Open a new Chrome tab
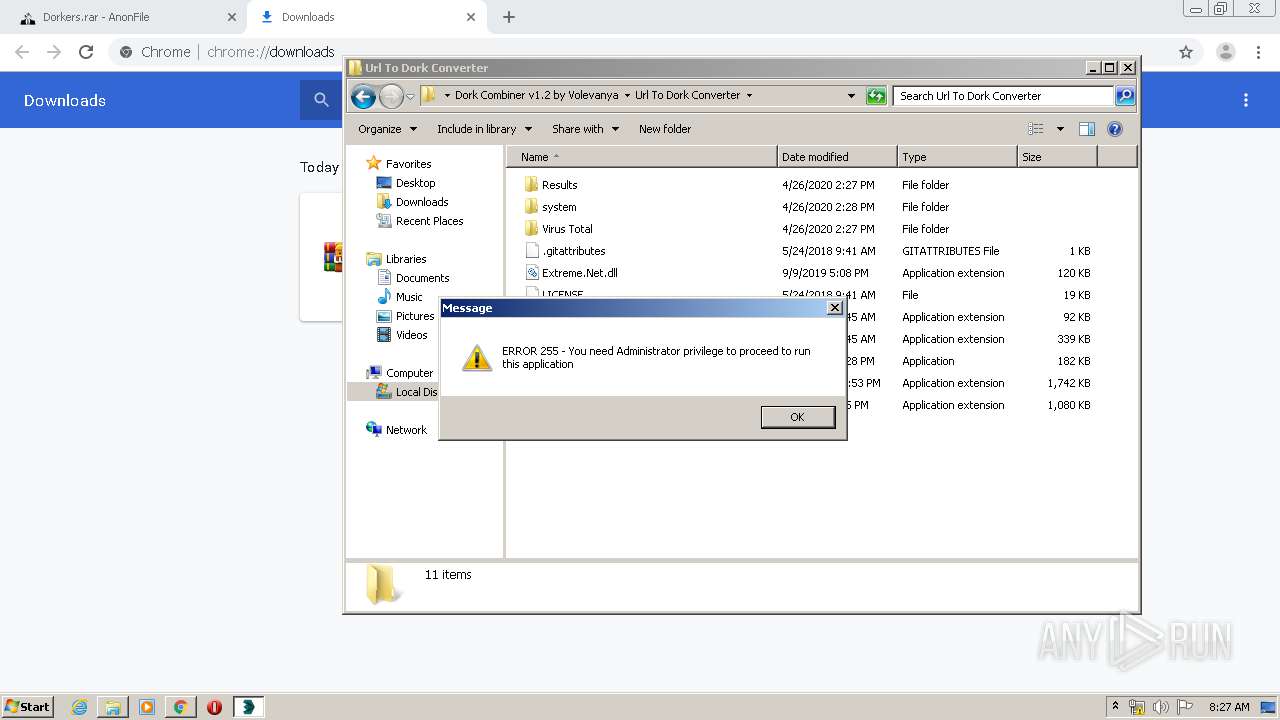 pyautogui.click(x=509, y=17)
